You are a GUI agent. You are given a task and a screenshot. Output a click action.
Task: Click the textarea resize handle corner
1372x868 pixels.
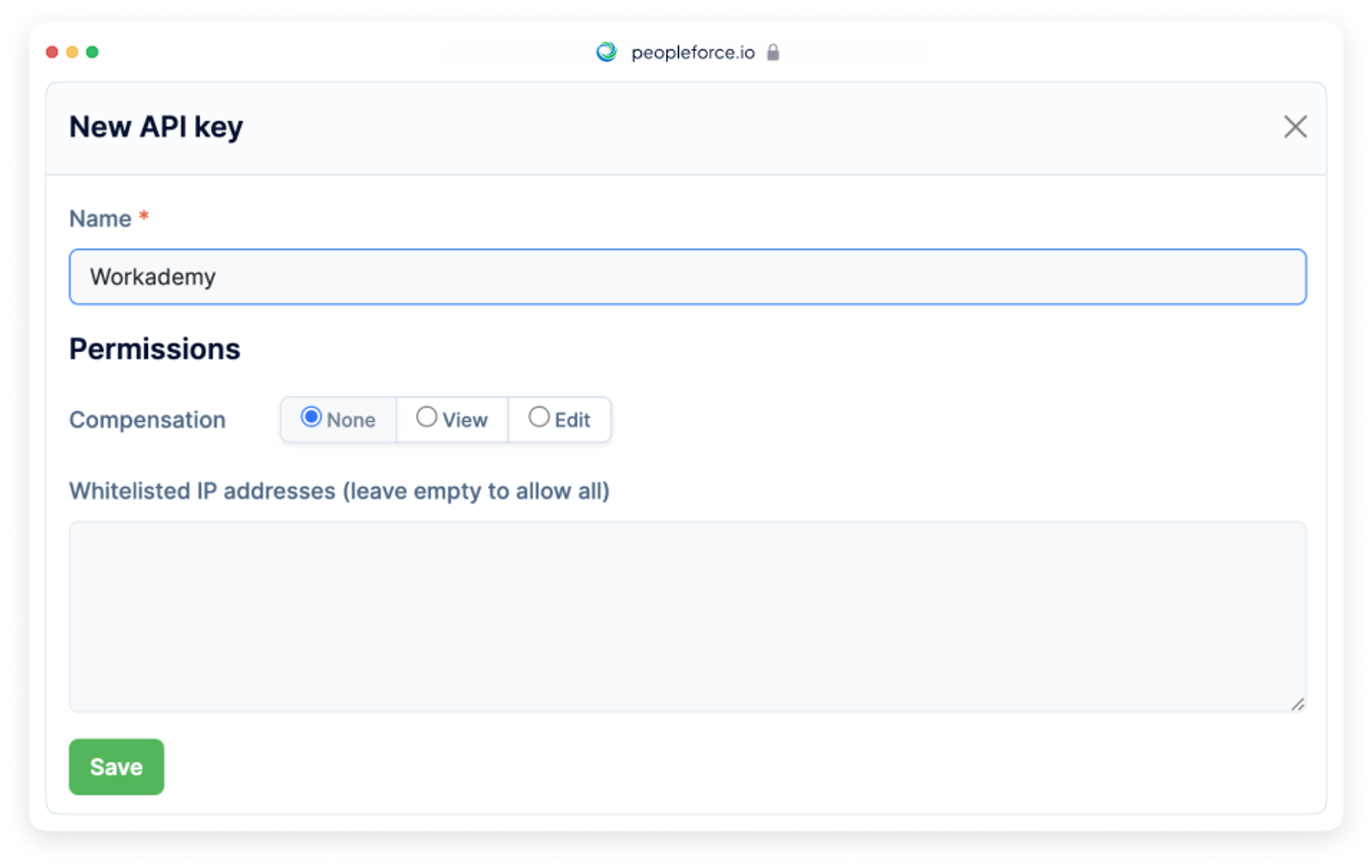pyautogui.click(x=1298, y=704)
